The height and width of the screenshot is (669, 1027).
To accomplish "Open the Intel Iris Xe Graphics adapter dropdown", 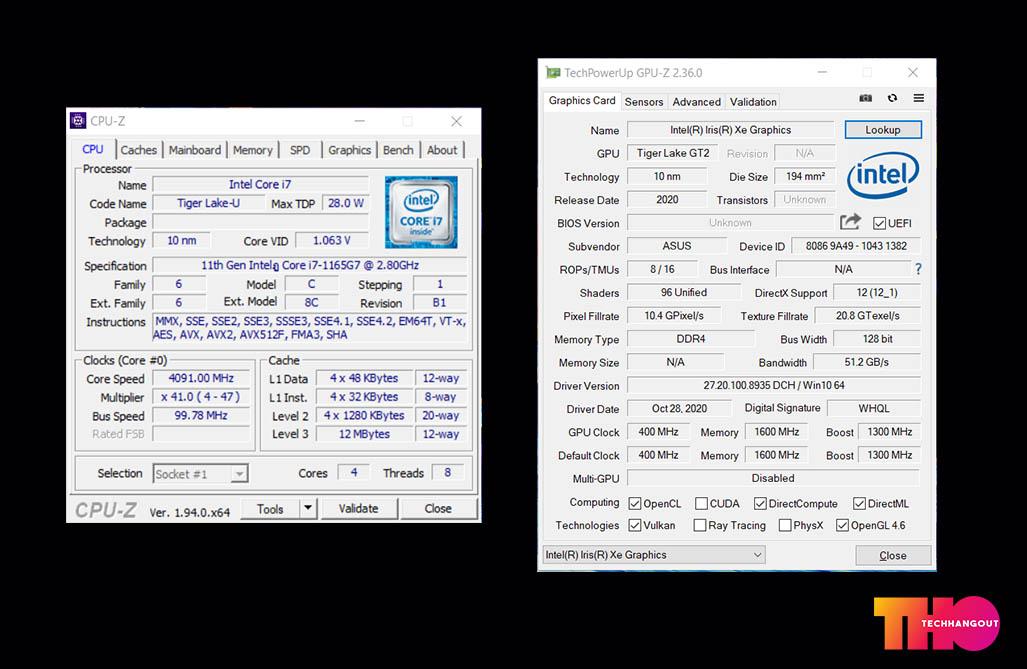I will pyautogui.click(x=654, y=555).
